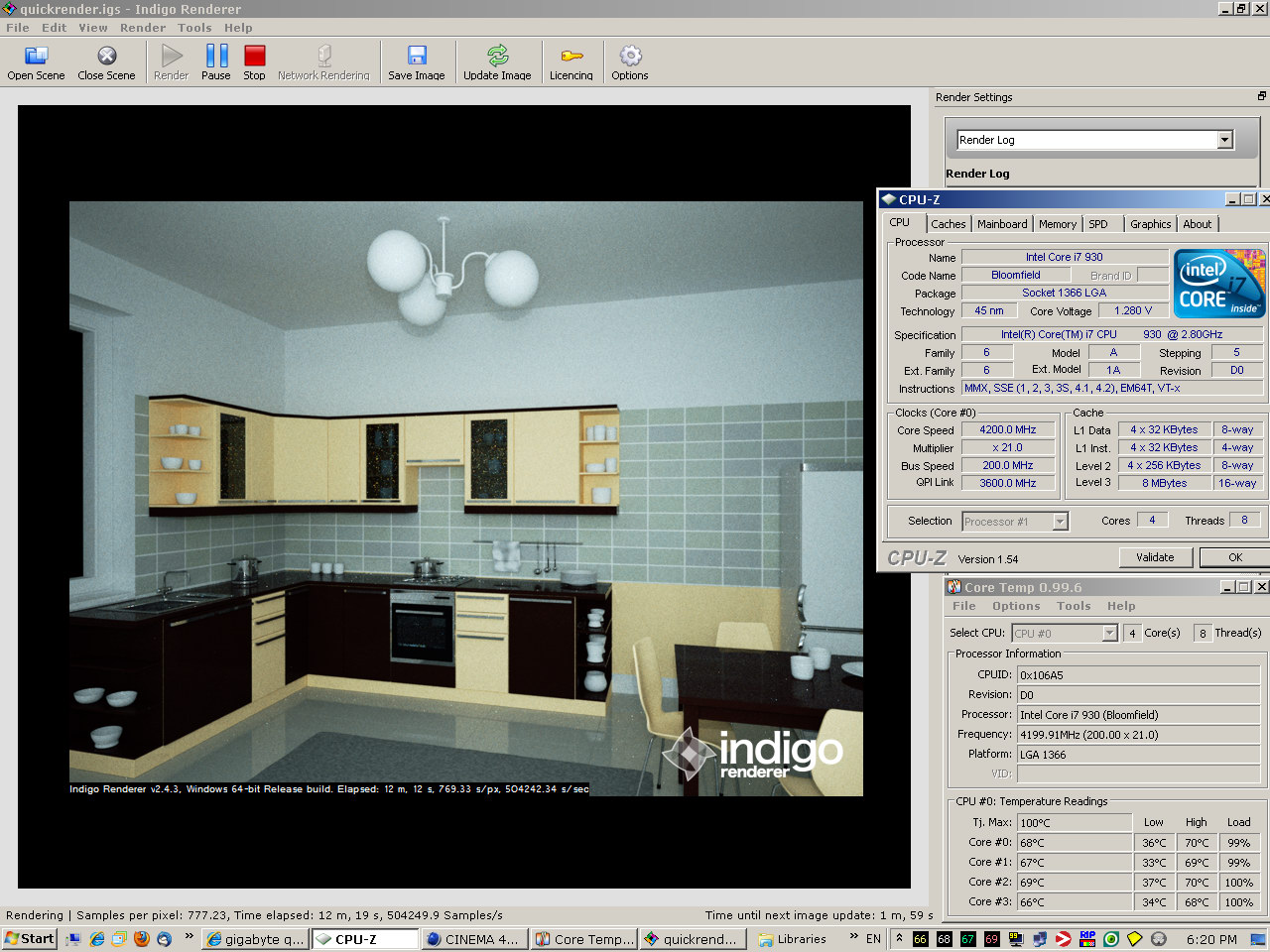Click the CPUID field showing 0x106A5
This screenshot has height=952, width=1270.
click(x=1139, y=675)
